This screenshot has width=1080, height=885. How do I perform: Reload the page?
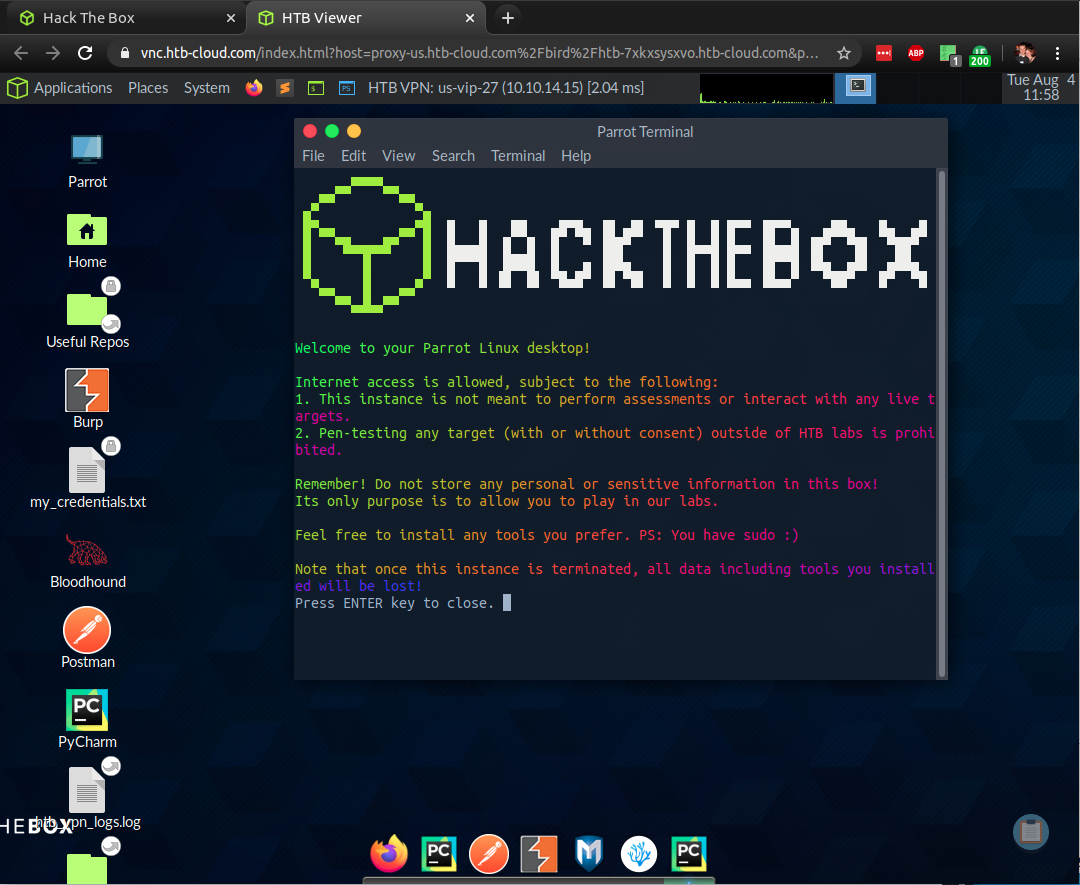(85, 53)
